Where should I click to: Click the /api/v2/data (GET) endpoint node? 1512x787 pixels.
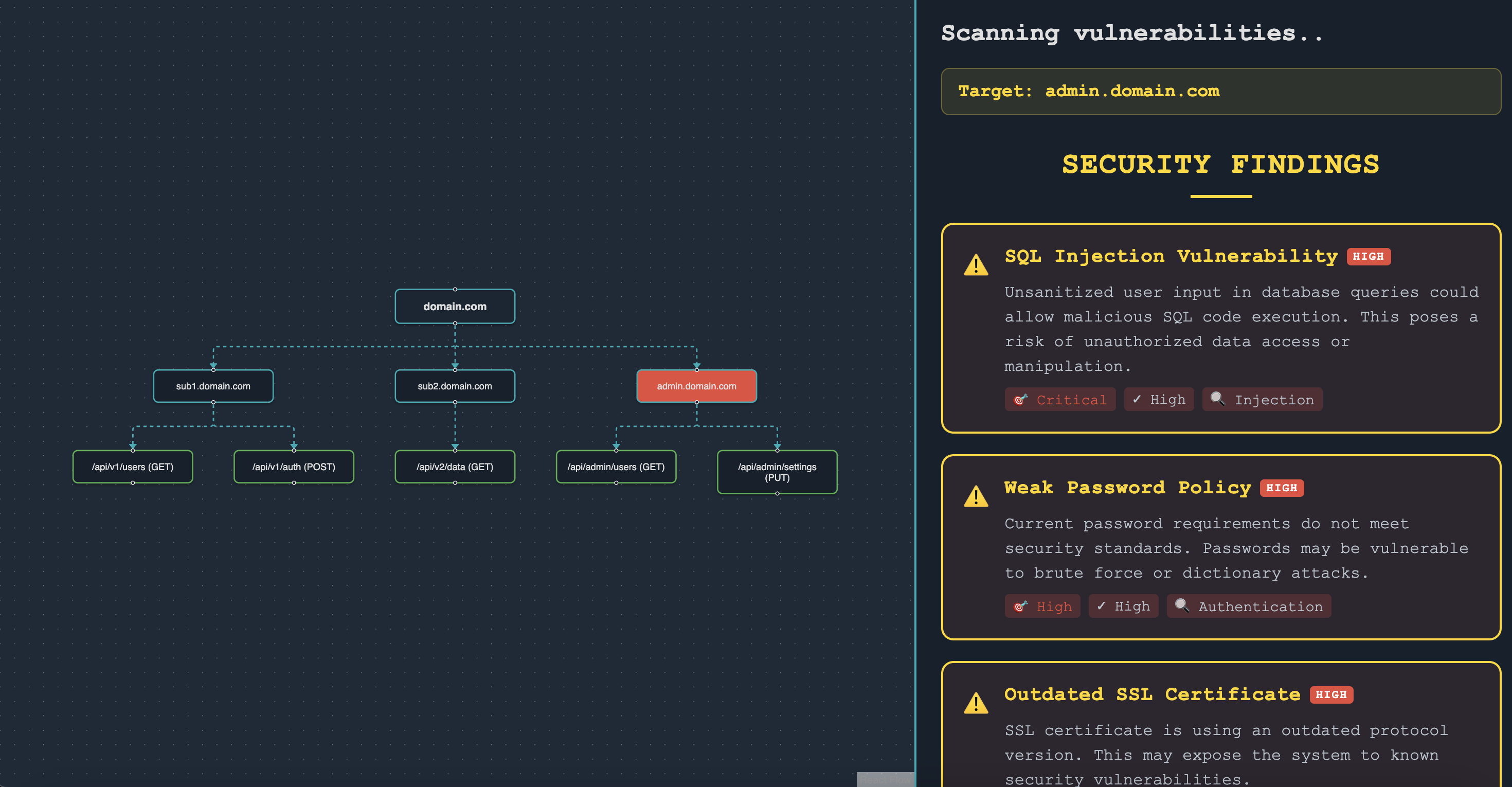coord(455,467)
